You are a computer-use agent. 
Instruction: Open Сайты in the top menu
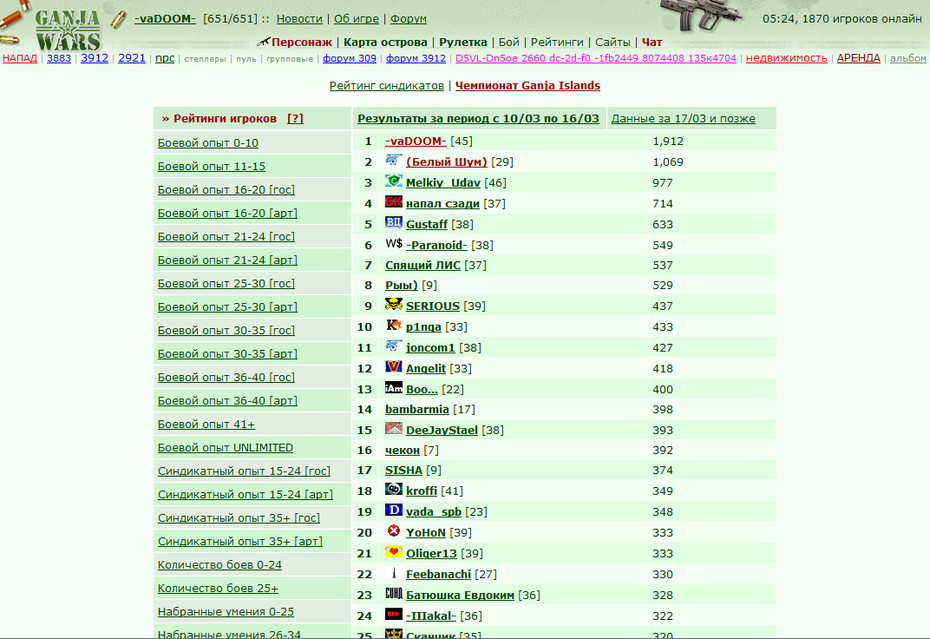[613, 42]
